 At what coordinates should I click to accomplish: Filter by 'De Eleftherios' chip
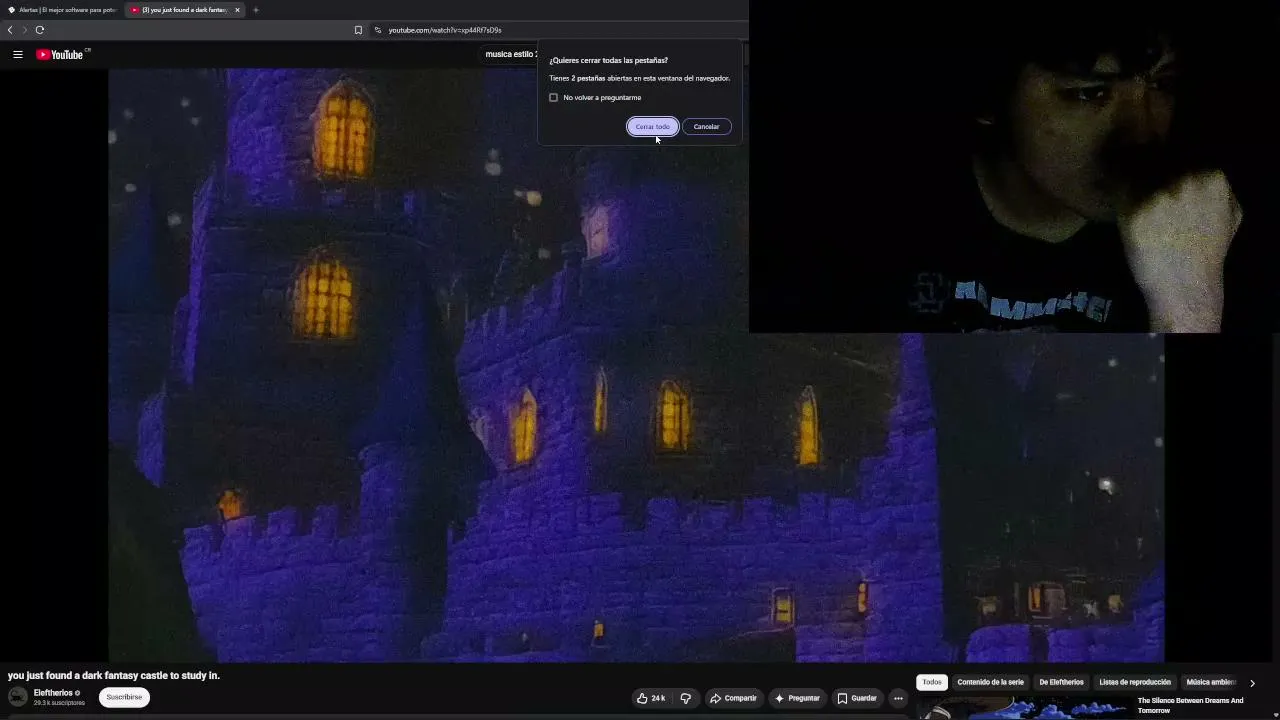point(1061,682)
